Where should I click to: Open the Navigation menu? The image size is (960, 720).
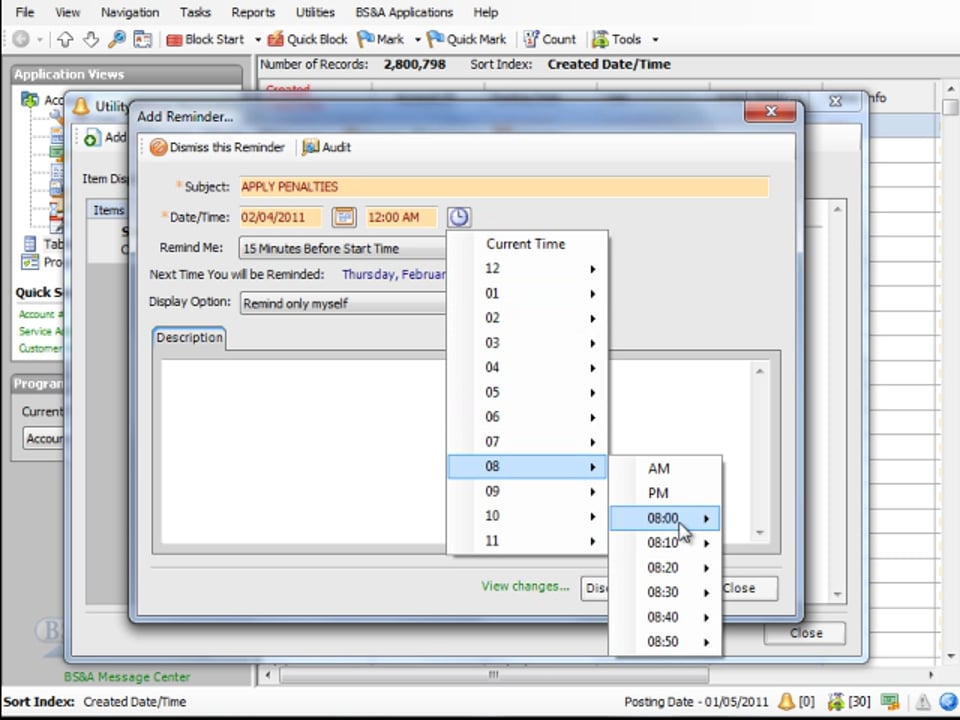[x=130, y=12]
